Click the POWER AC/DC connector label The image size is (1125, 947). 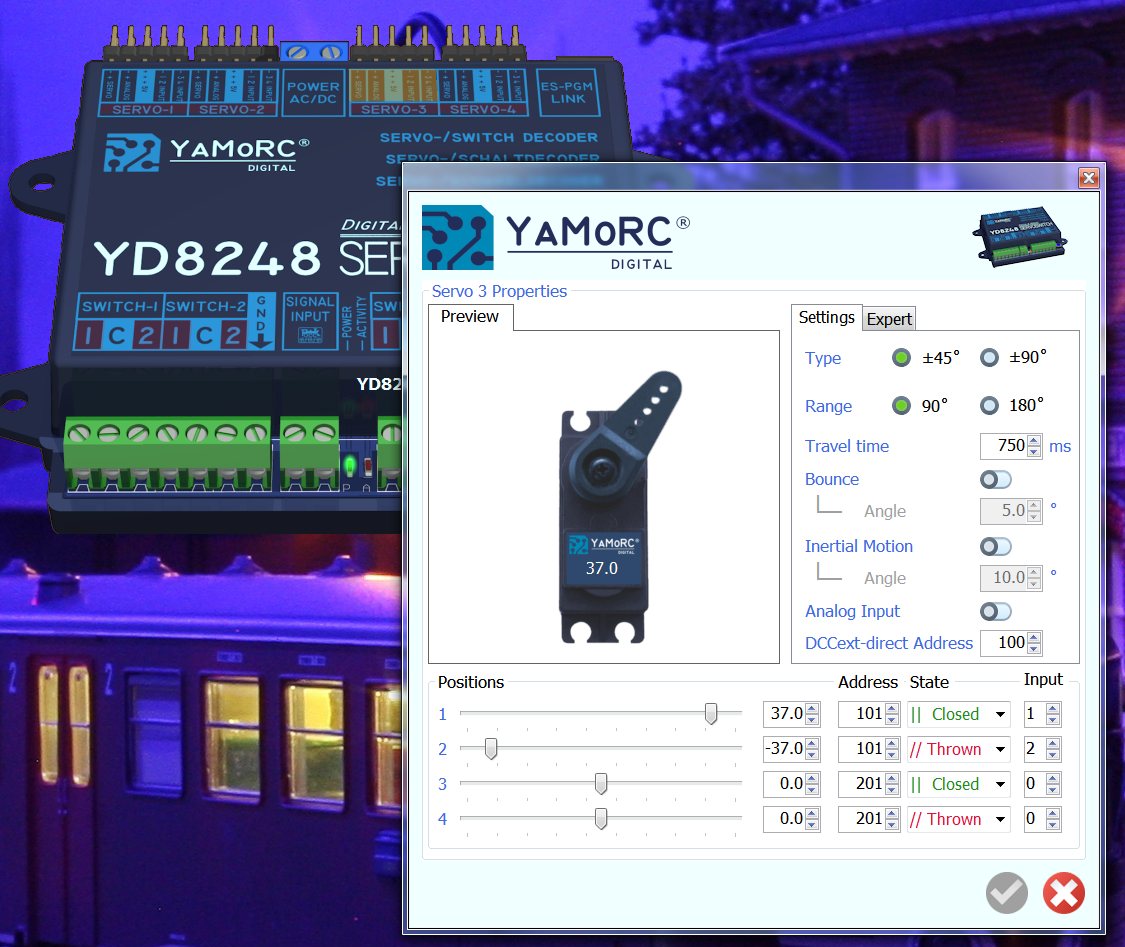pos(313,93)
